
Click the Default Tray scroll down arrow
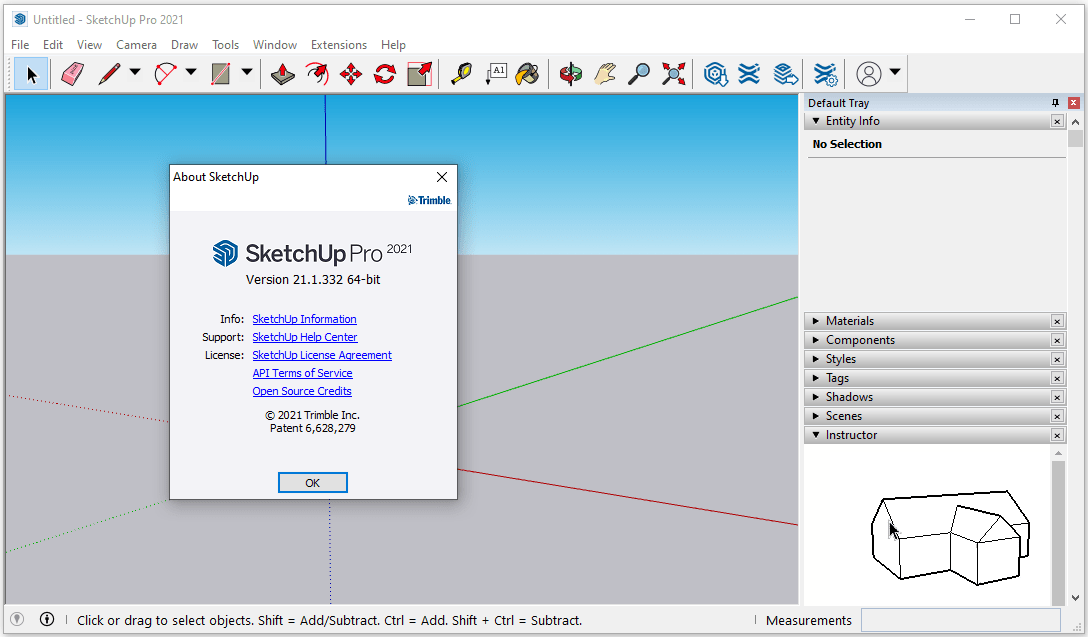pyautogui.click(x=1075, y=597)
